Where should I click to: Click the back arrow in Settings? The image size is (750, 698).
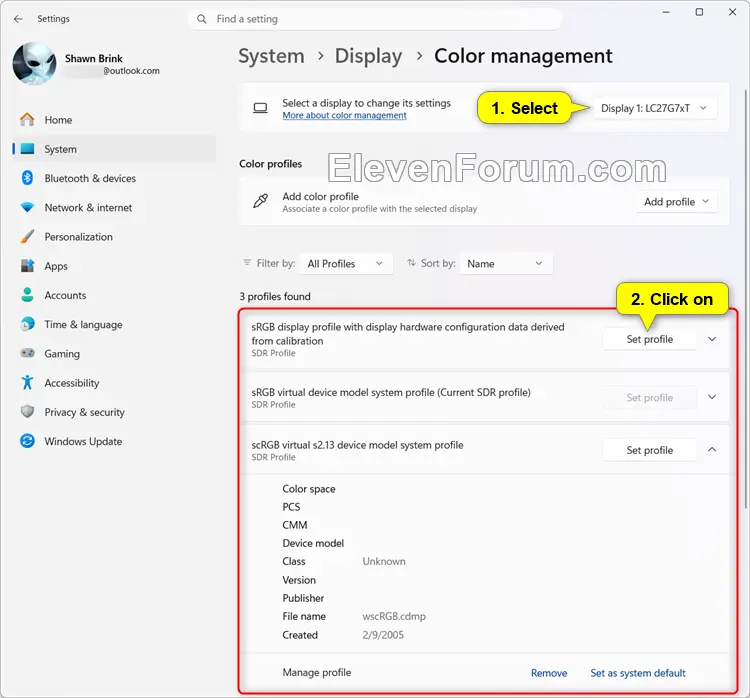coord(18,19)
